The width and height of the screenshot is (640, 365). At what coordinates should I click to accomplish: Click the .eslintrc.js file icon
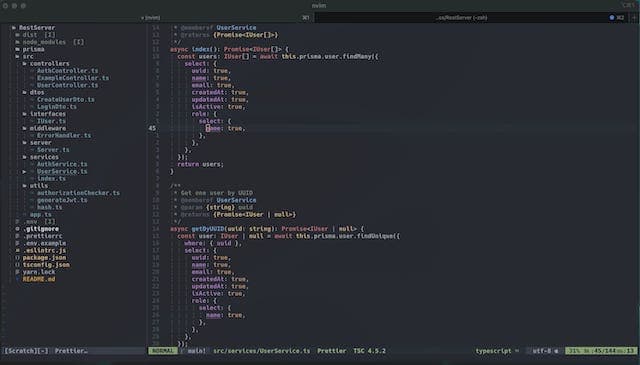(18, 251)
